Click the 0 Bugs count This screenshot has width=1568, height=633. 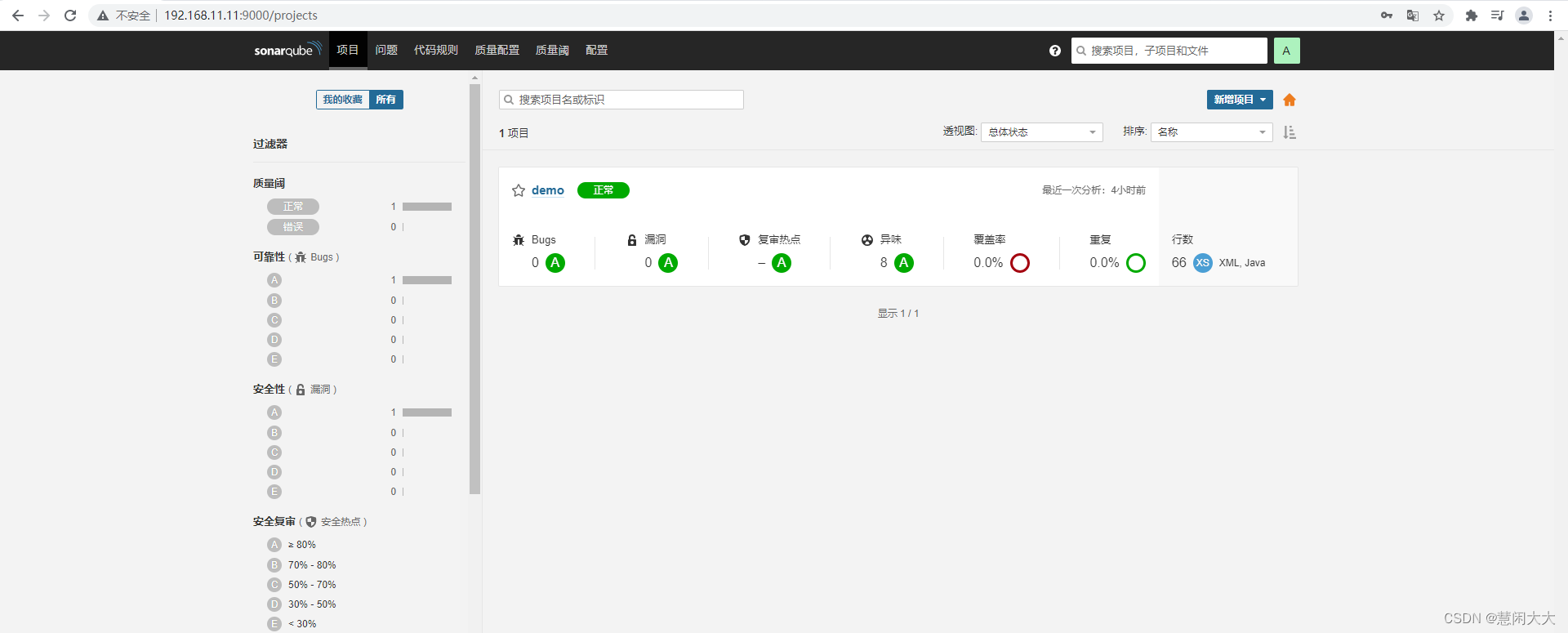tap(535, 263)
